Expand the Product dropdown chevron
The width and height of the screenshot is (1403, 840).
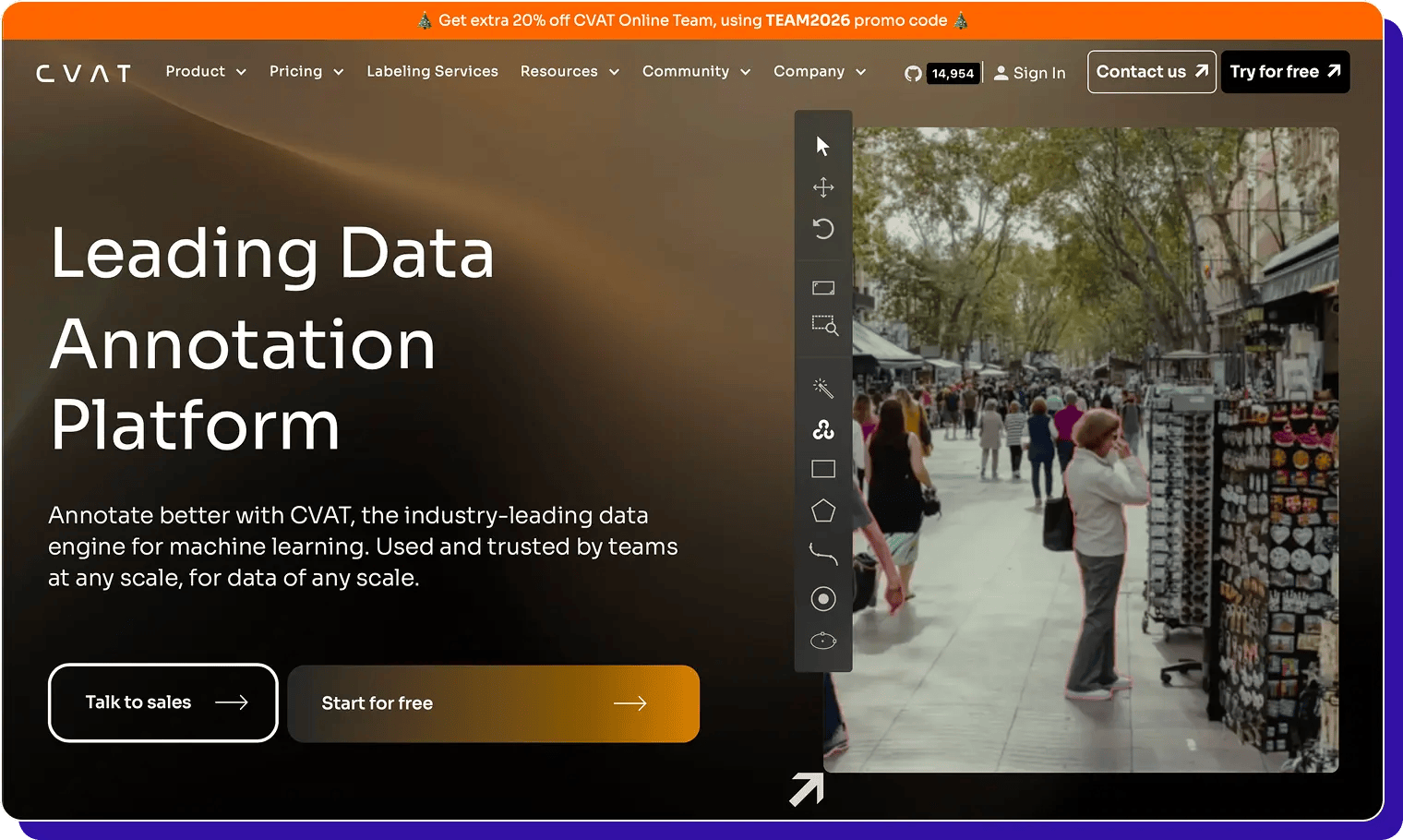tap(241, 72)
